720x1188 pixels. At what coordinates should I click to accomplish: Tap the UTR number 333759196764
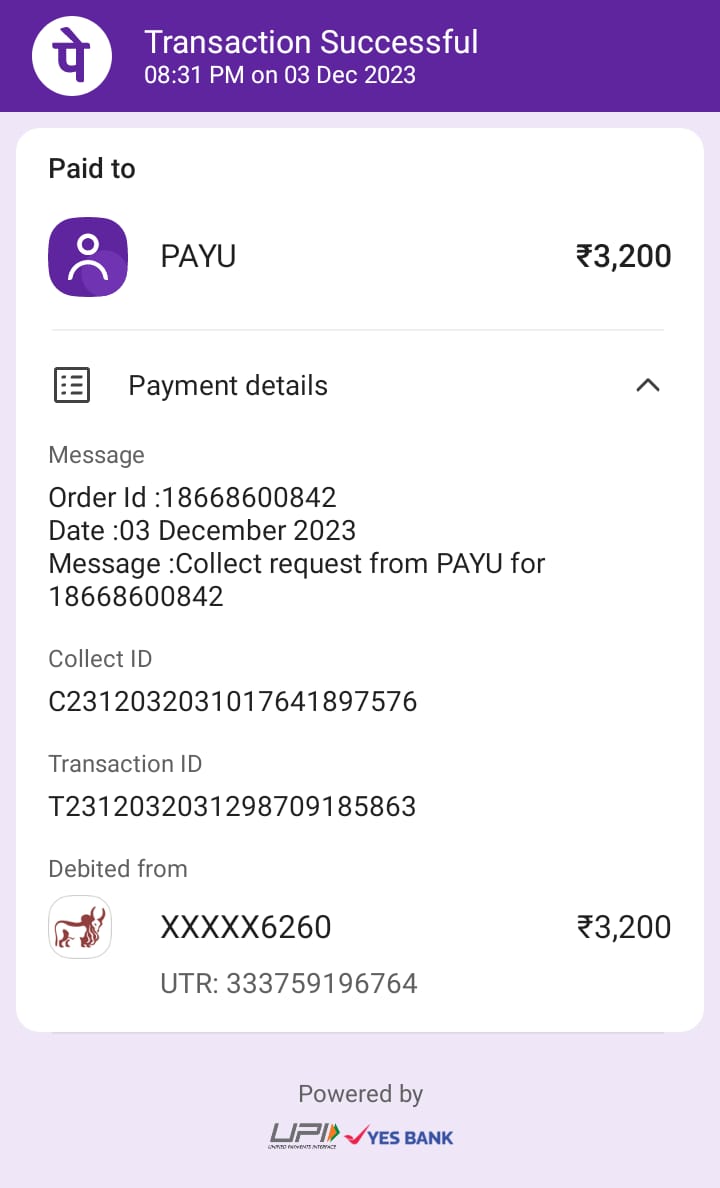click(289, 984)
